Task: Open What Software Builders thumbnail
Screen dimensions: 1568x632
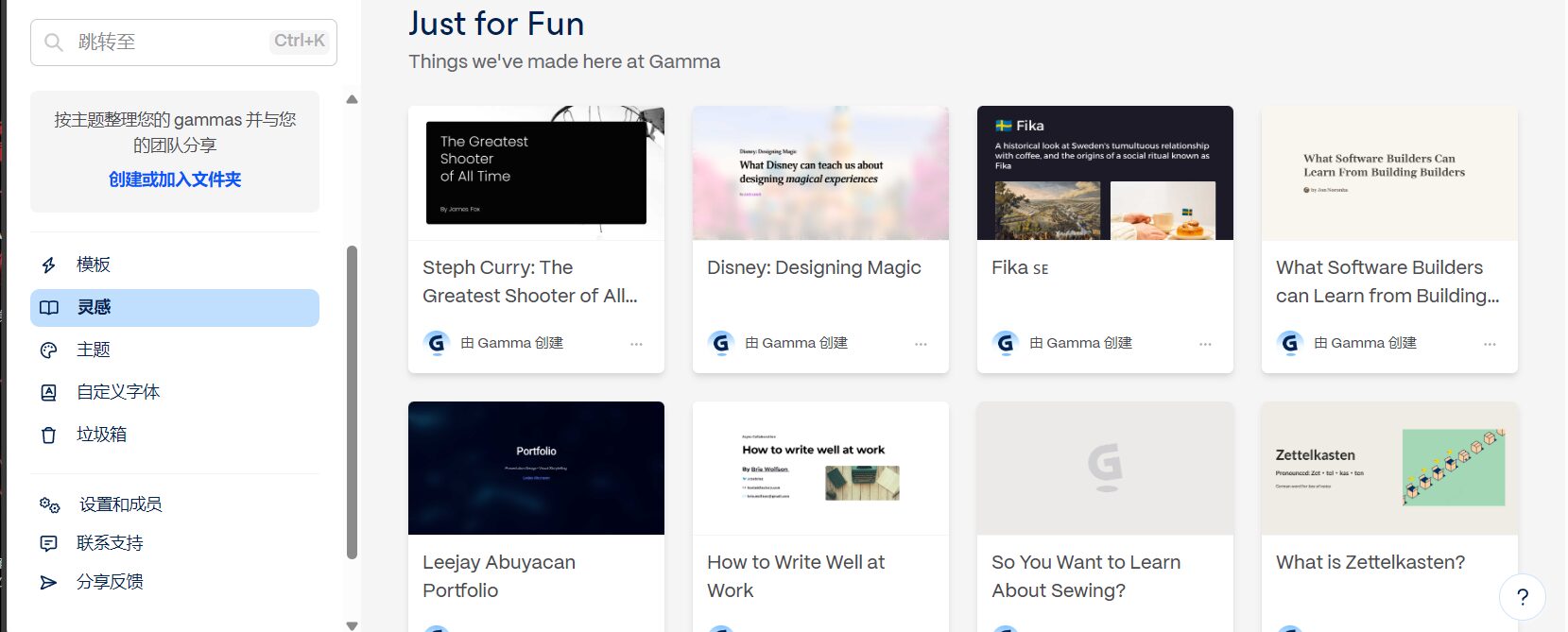Action: tap(1389, 173)
